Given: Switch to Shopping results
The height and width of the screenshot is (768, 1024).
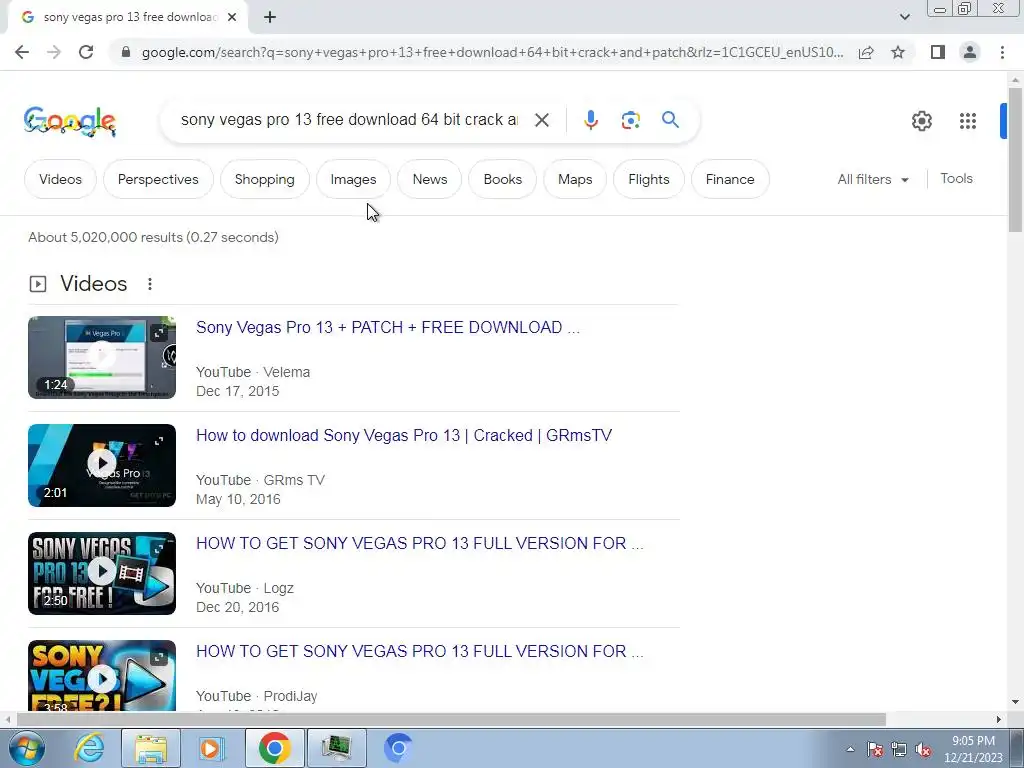Looking at the screenshot, I should coord(264,179).
